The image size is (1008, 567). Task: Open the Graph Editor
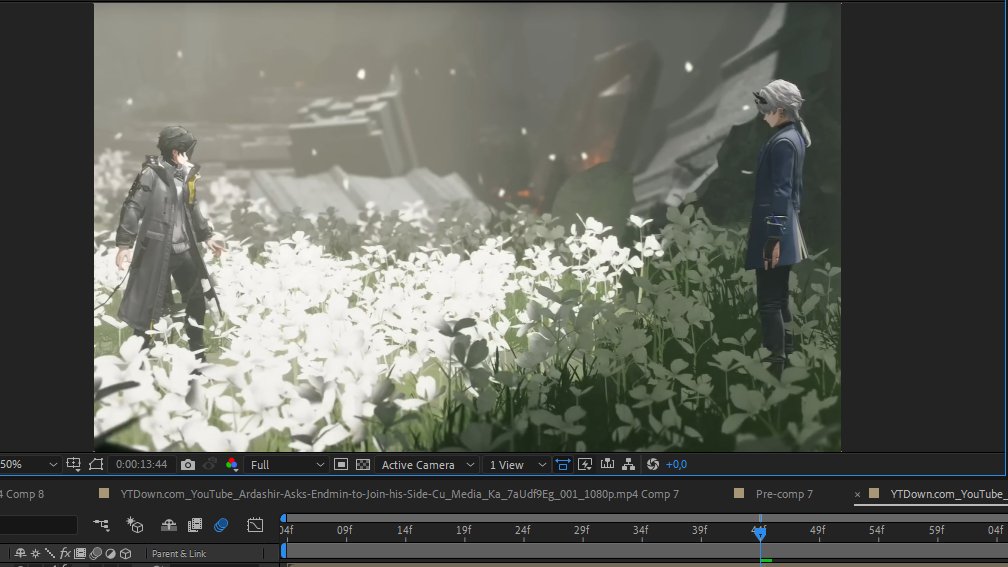(x=255, y=525)
